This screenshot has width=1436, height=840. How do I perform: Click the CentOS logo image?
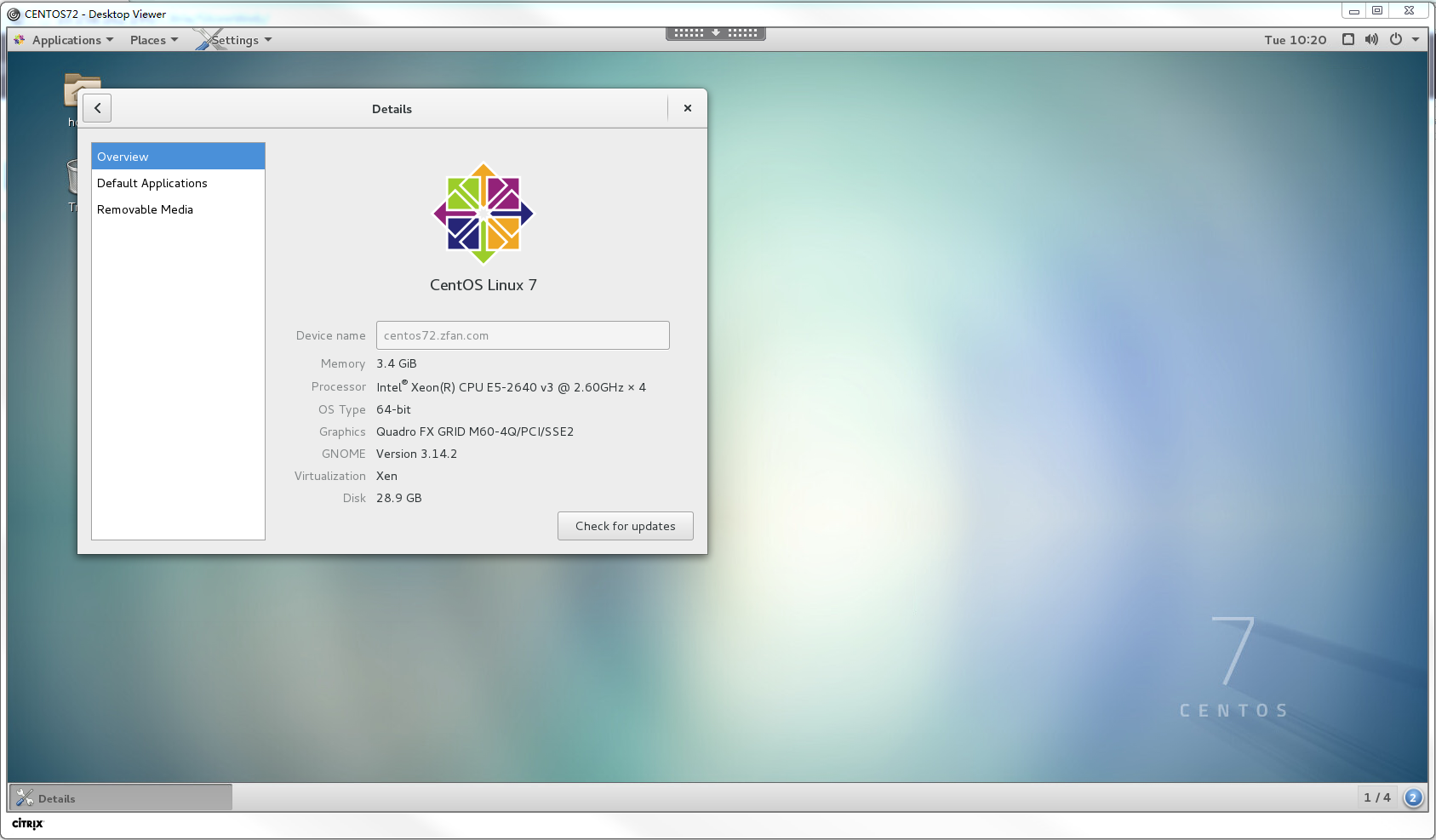483,214
